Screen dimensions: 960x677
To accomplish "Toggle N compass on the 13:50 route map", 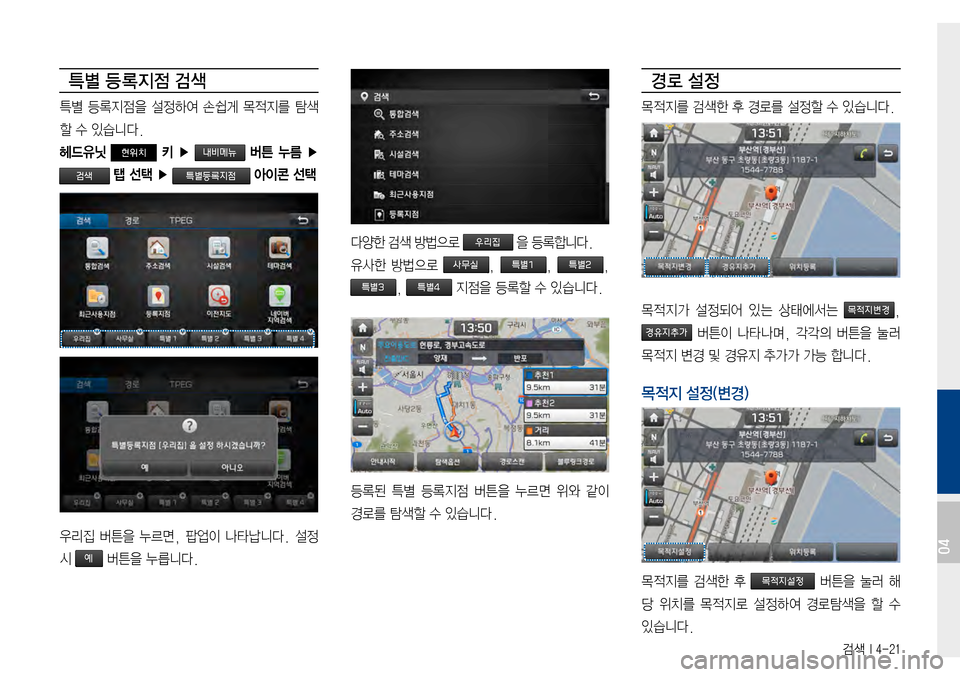I will coord(362,347).
